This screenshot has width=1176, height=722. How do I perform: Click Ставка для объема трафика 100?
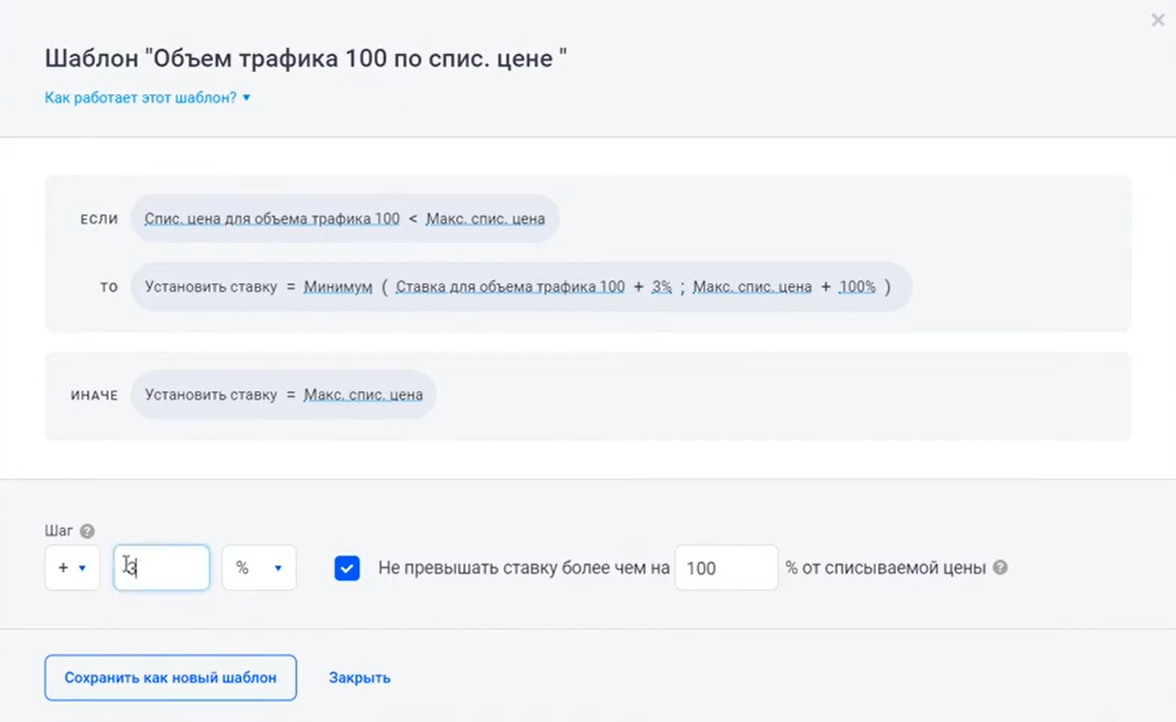pos(510,287)
